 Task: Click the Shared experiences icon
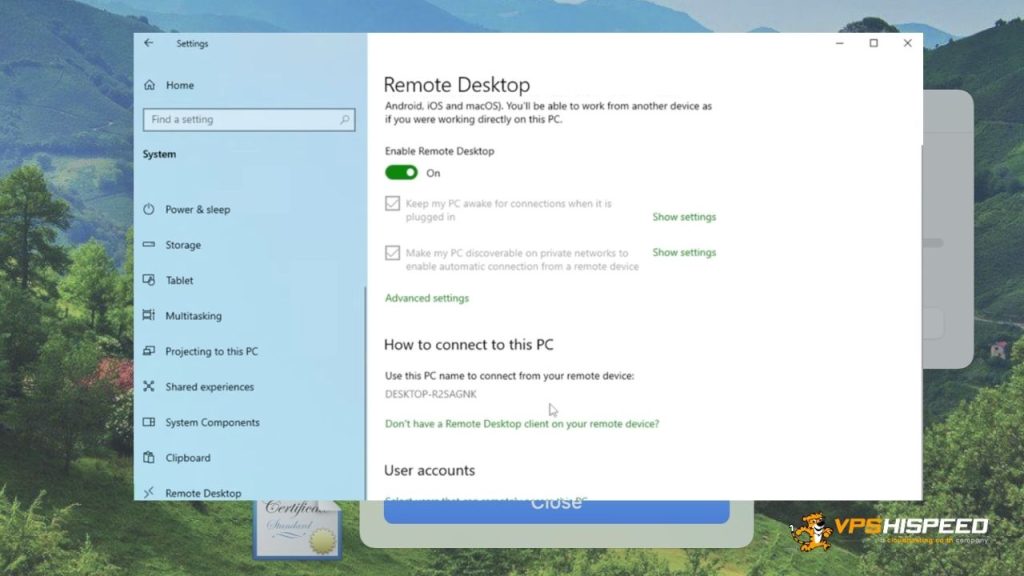pyautogui.click(x=149, y=387)
